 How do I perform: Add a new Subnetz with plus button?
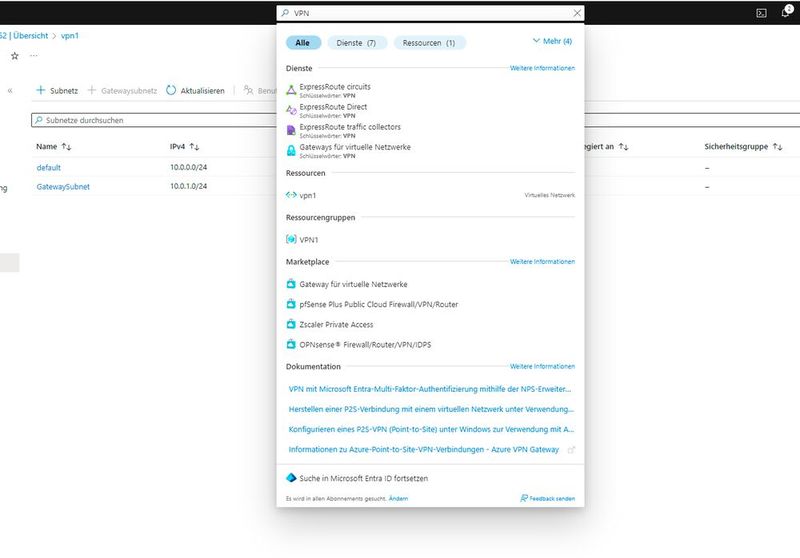57,90
